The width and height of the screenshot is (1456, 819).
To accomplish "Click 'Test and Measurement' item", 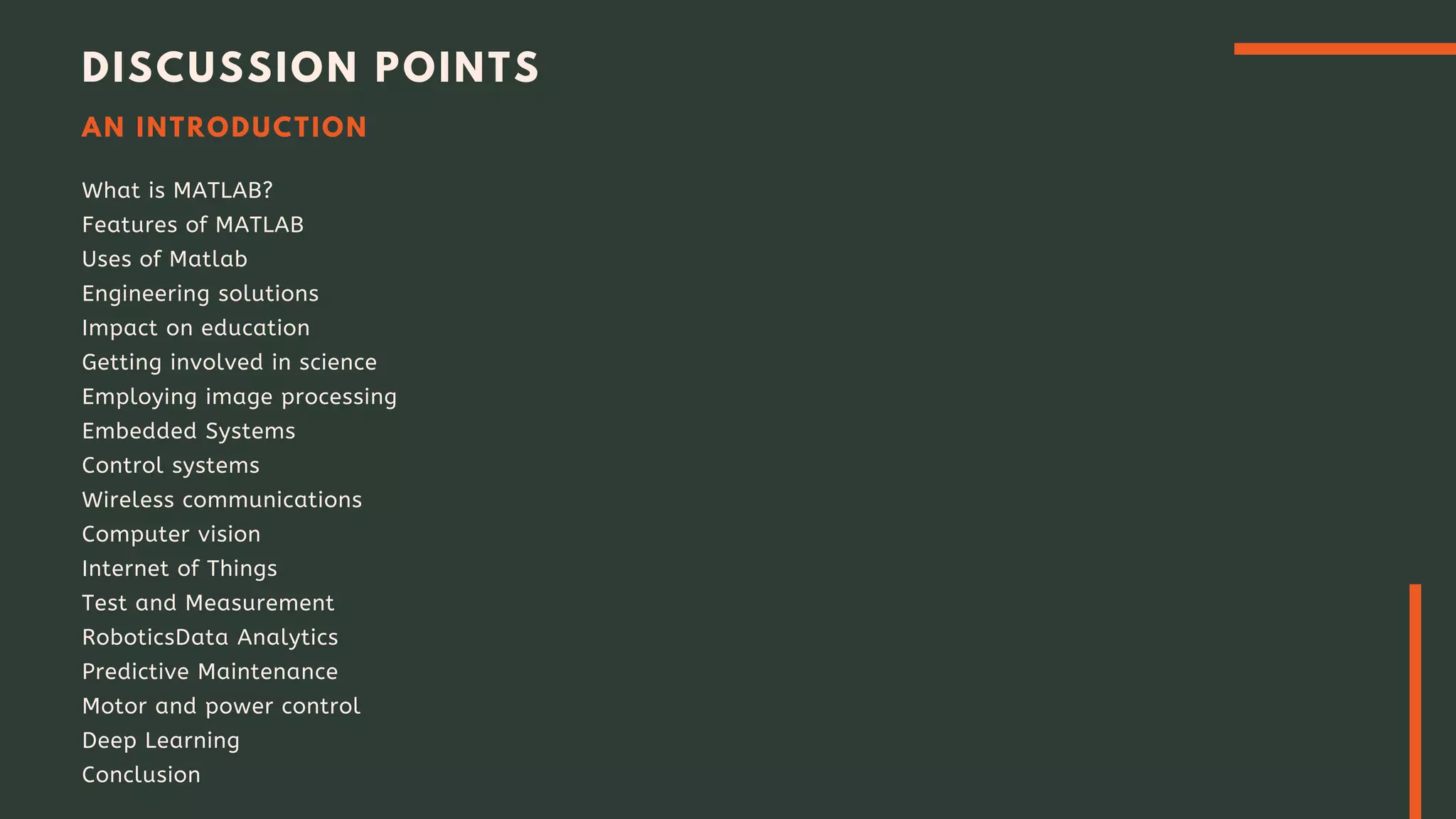I will click(208, 603).
